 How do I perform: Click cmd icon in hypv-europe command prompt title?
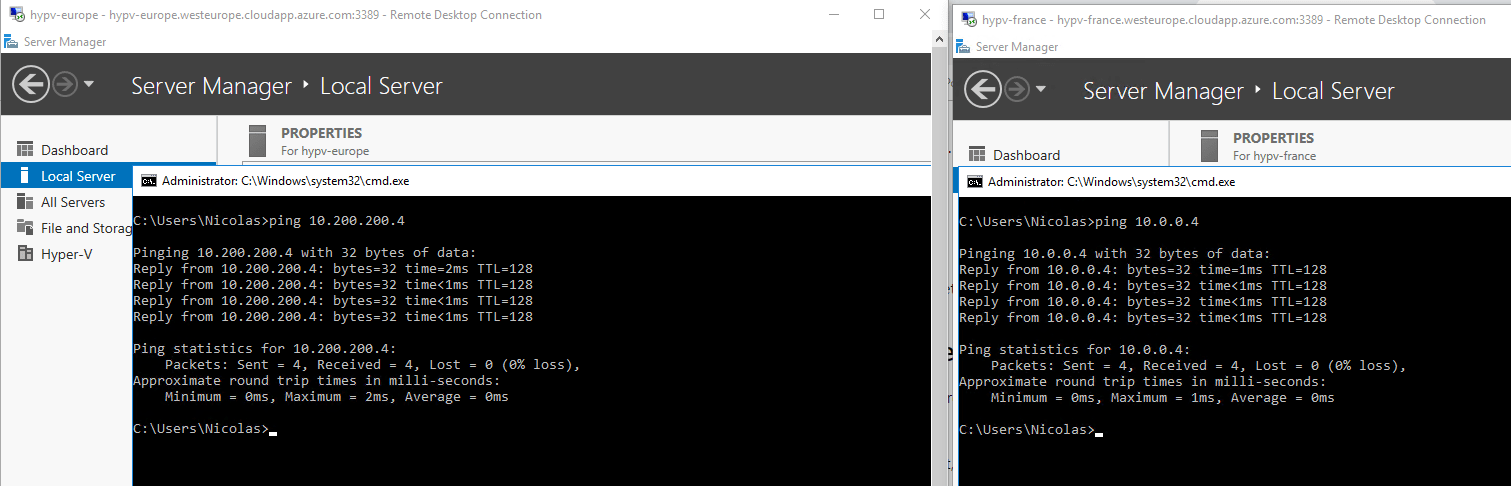148,181
